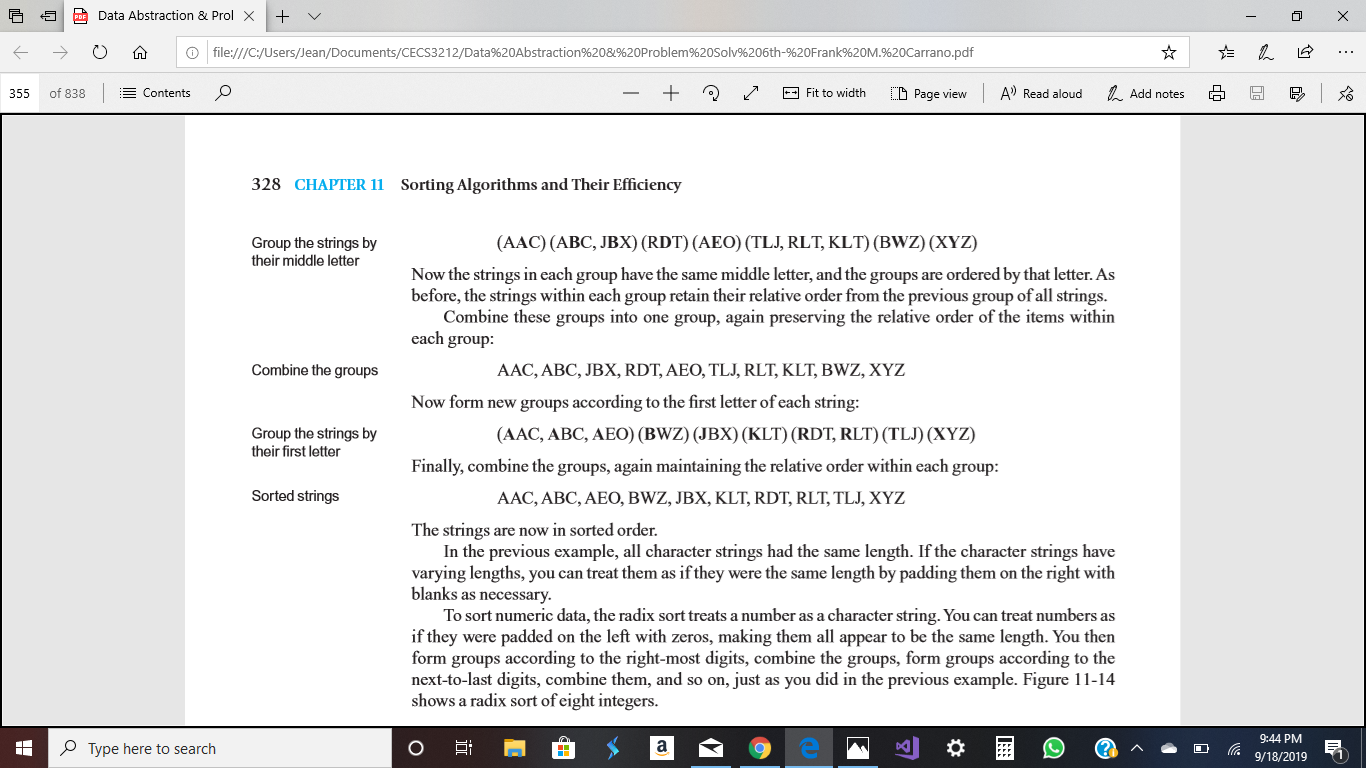Click the page number field showing 355
This screenshot has width=1366, height=768.
(19, 92)
